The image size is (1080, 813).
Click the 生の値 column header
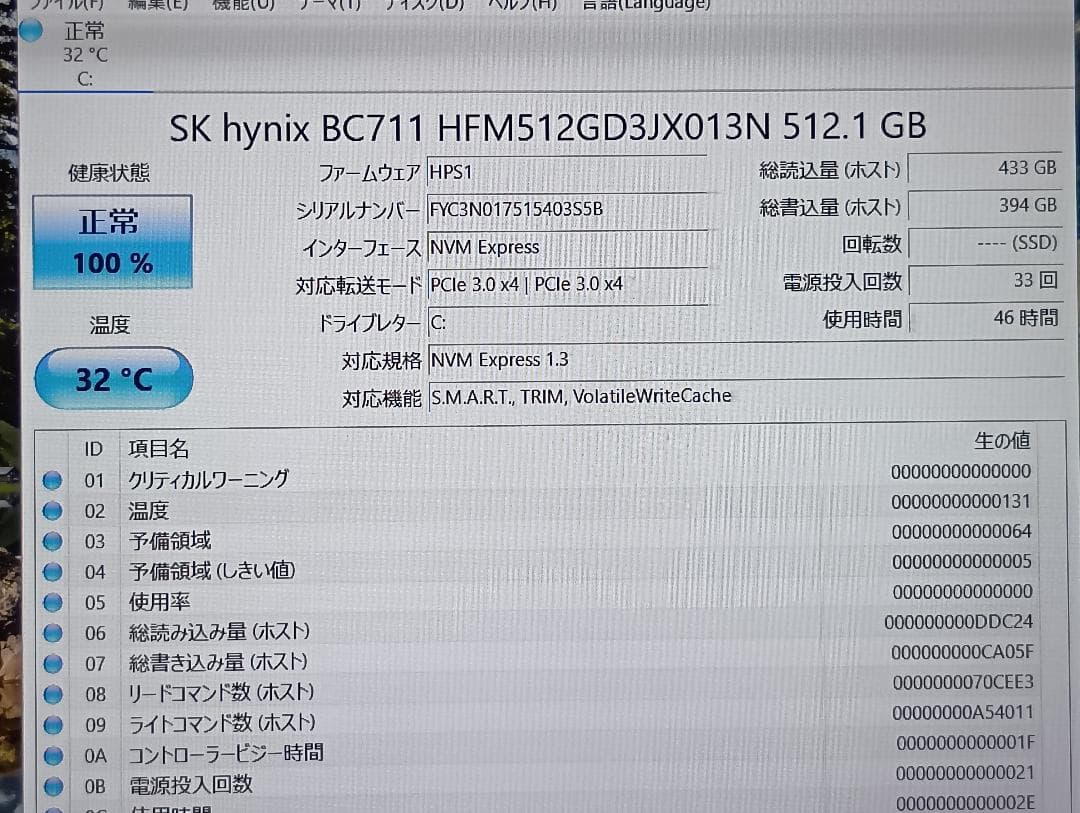pos(1002,441)
